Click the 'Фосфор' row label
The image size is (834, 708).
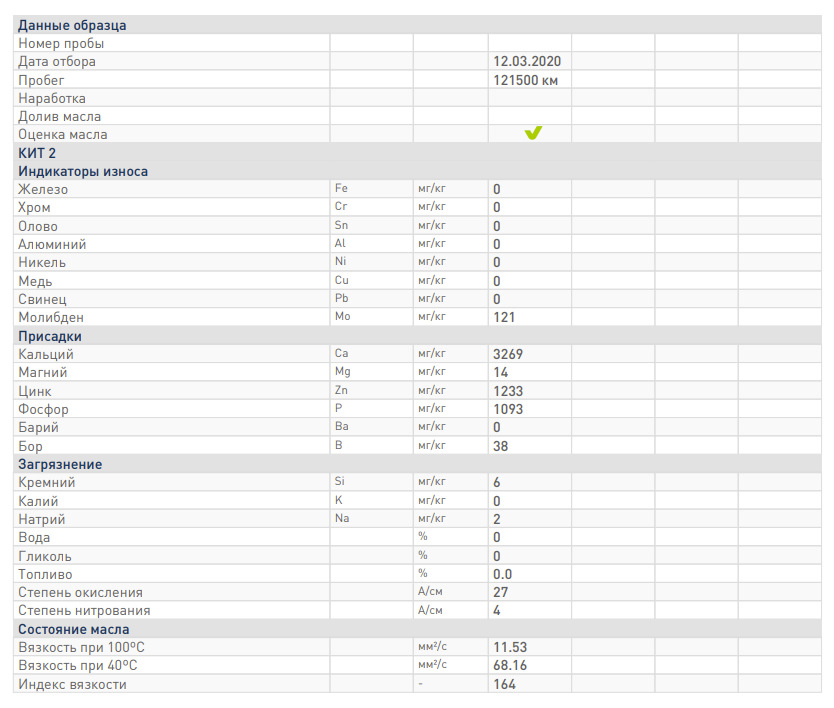tap(44, 410)
